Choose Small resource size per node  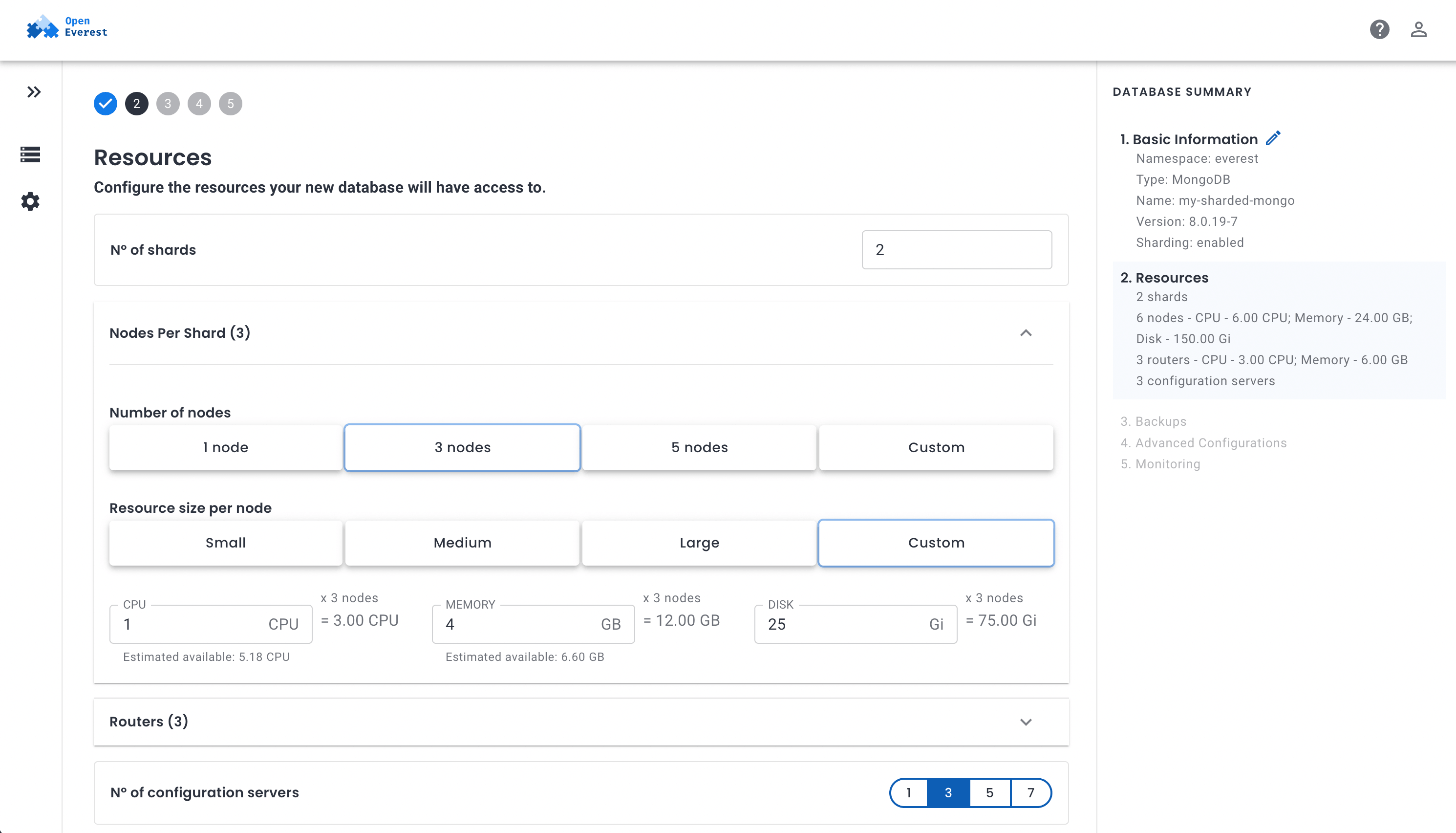tap(226, 543)
